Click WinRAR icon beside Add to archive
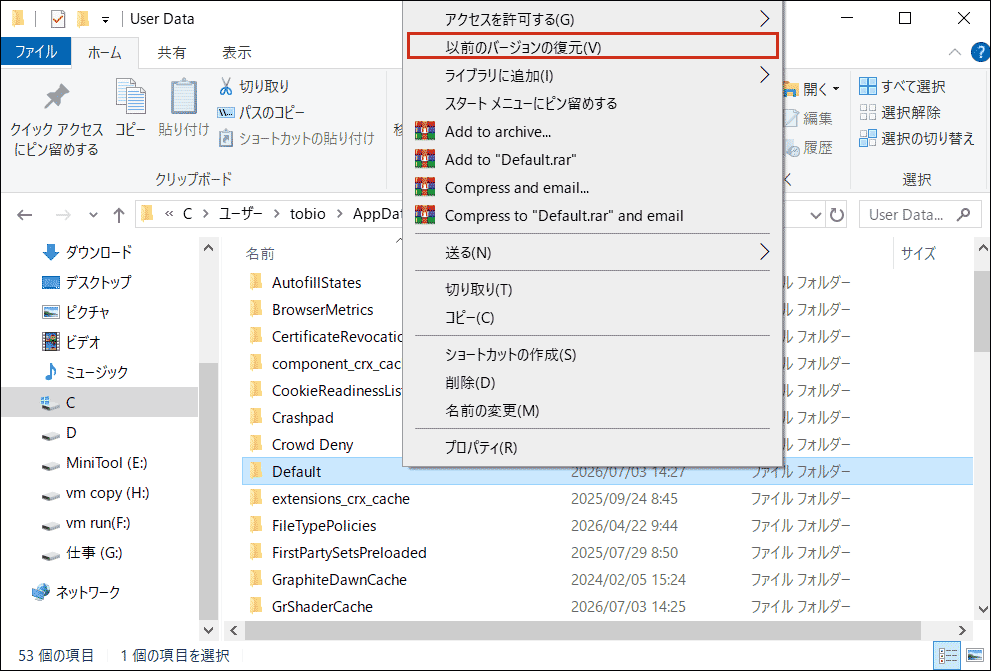 tap(425, 131)
